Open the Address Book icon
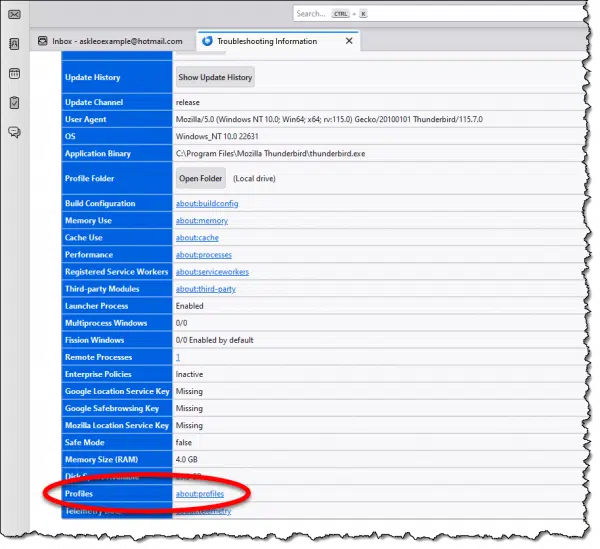The height and width of the screenshot is (549, 600). 14,44
